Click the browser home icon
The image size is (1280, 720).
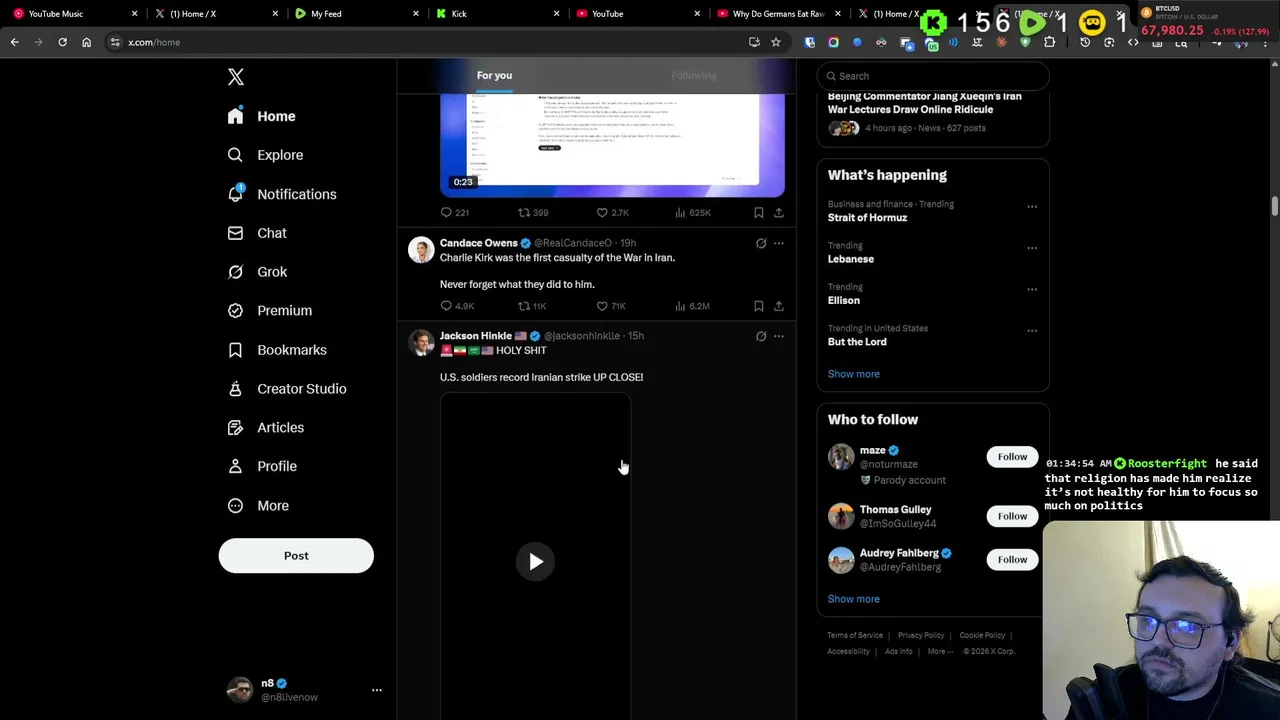tap(86, 42)
